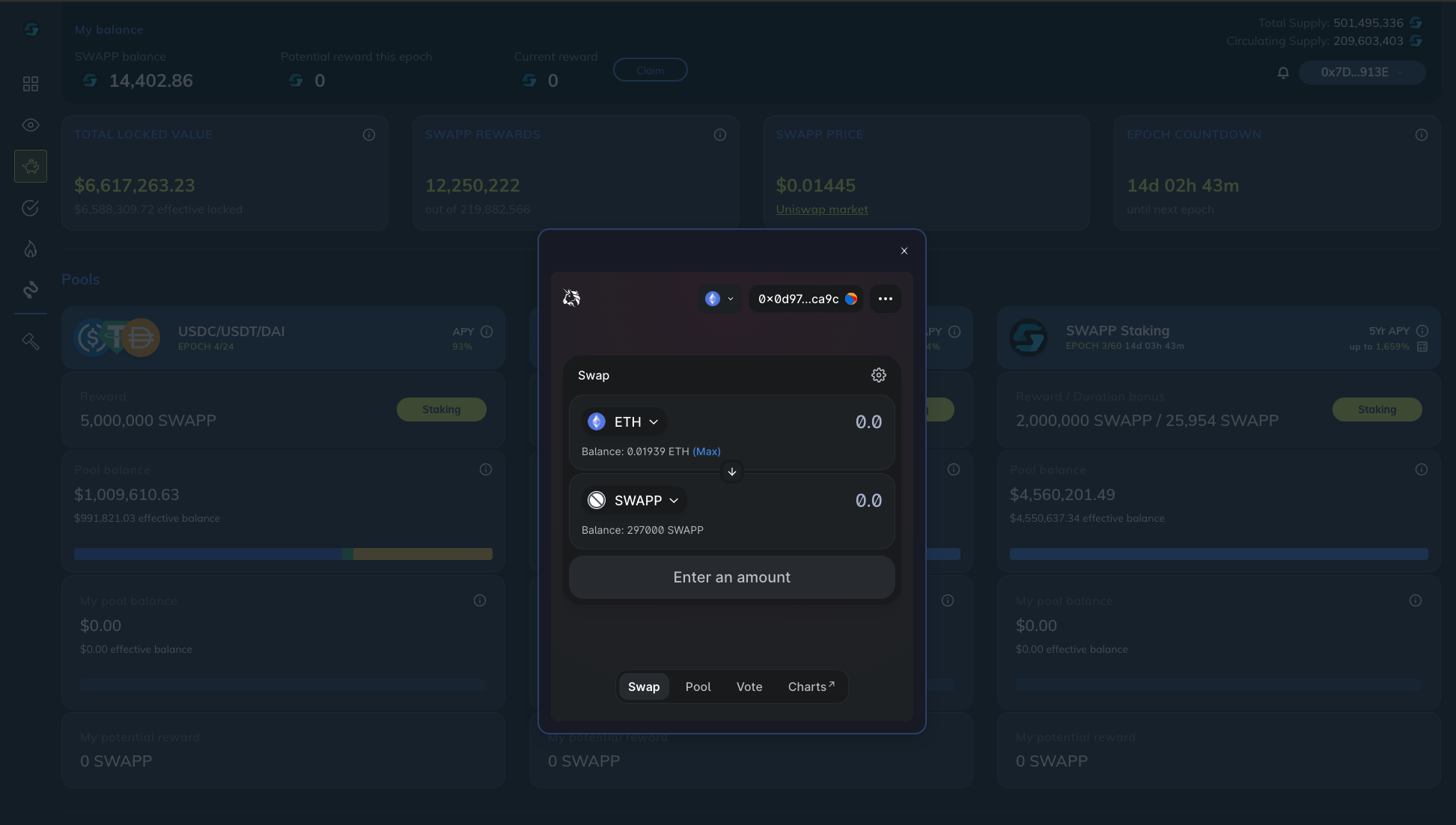This screenshot has height=825, width=1456.
Task: Click the $0.01445 SWAPP price
Action: [816, 186]
